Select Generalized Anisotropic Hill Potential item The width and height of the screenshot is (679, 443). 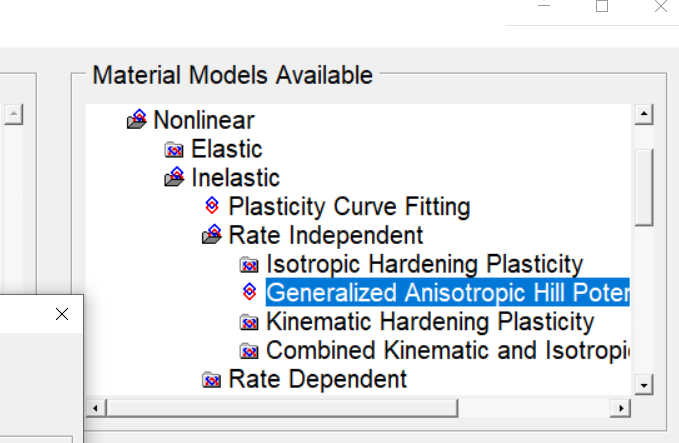(x=448, y=292)
